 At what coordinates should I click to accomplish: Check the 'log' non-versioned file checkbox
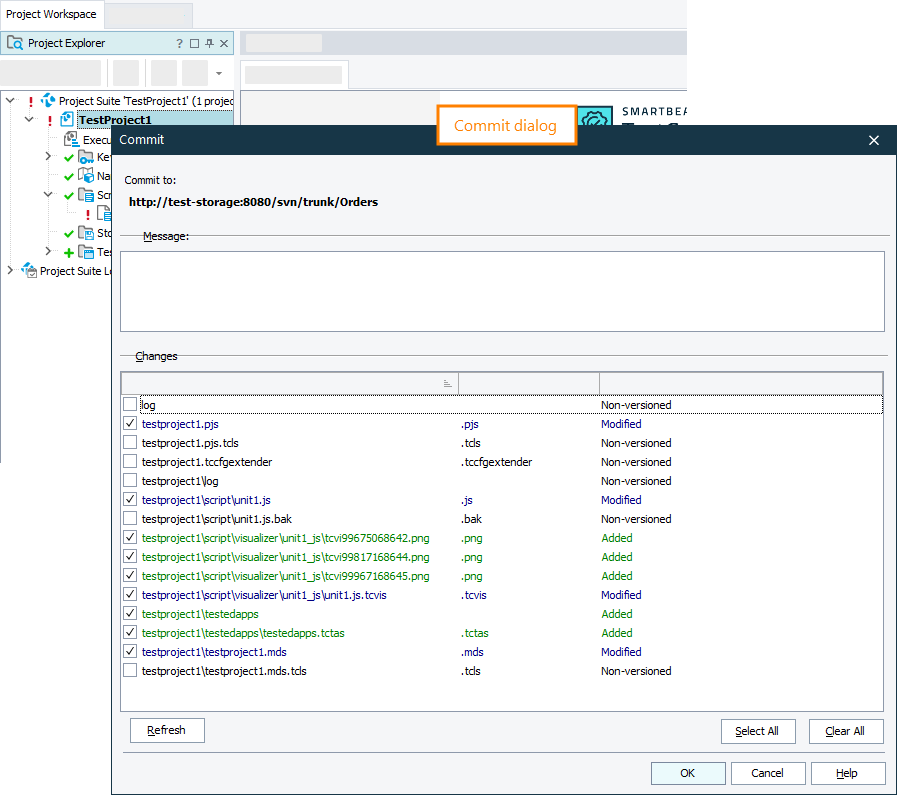[x=130, y=405]
